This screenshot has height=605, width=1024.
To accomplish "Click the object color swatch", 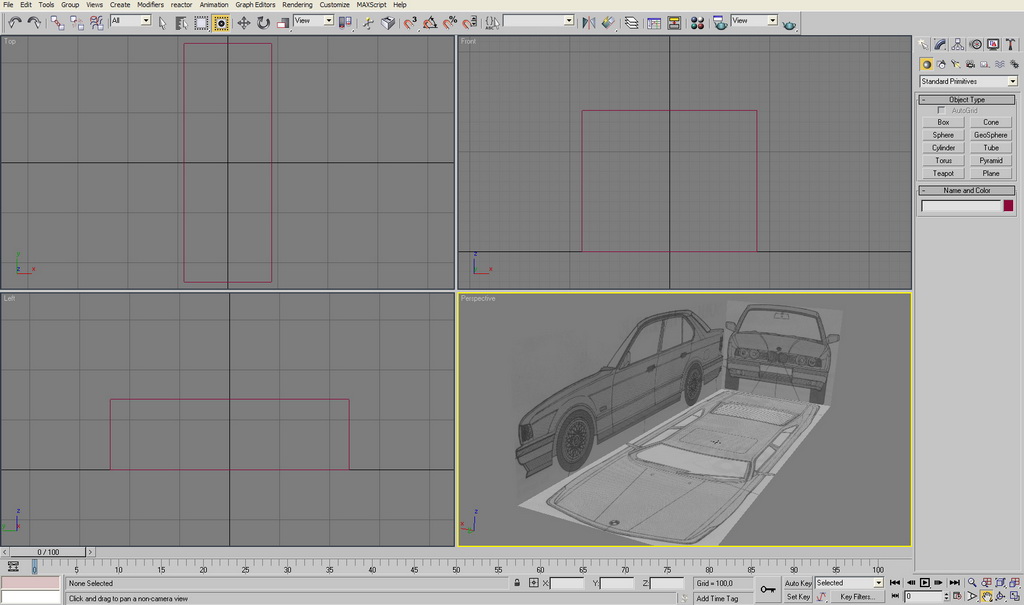I will tap(1008, 206).
